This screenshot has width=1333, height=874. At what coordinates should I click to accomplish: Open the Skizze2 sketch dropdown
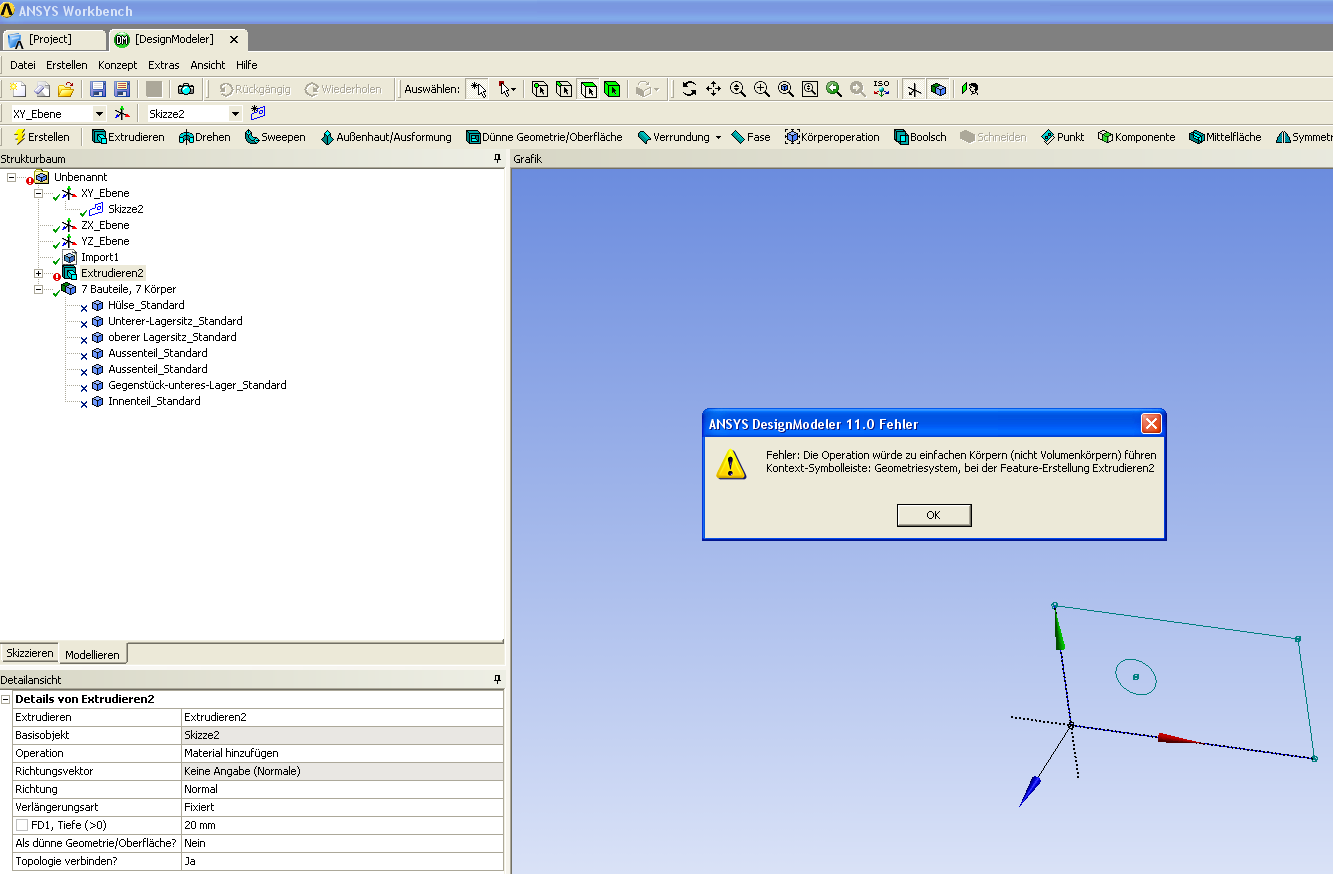pyautogui.click(x=235, y=114)
